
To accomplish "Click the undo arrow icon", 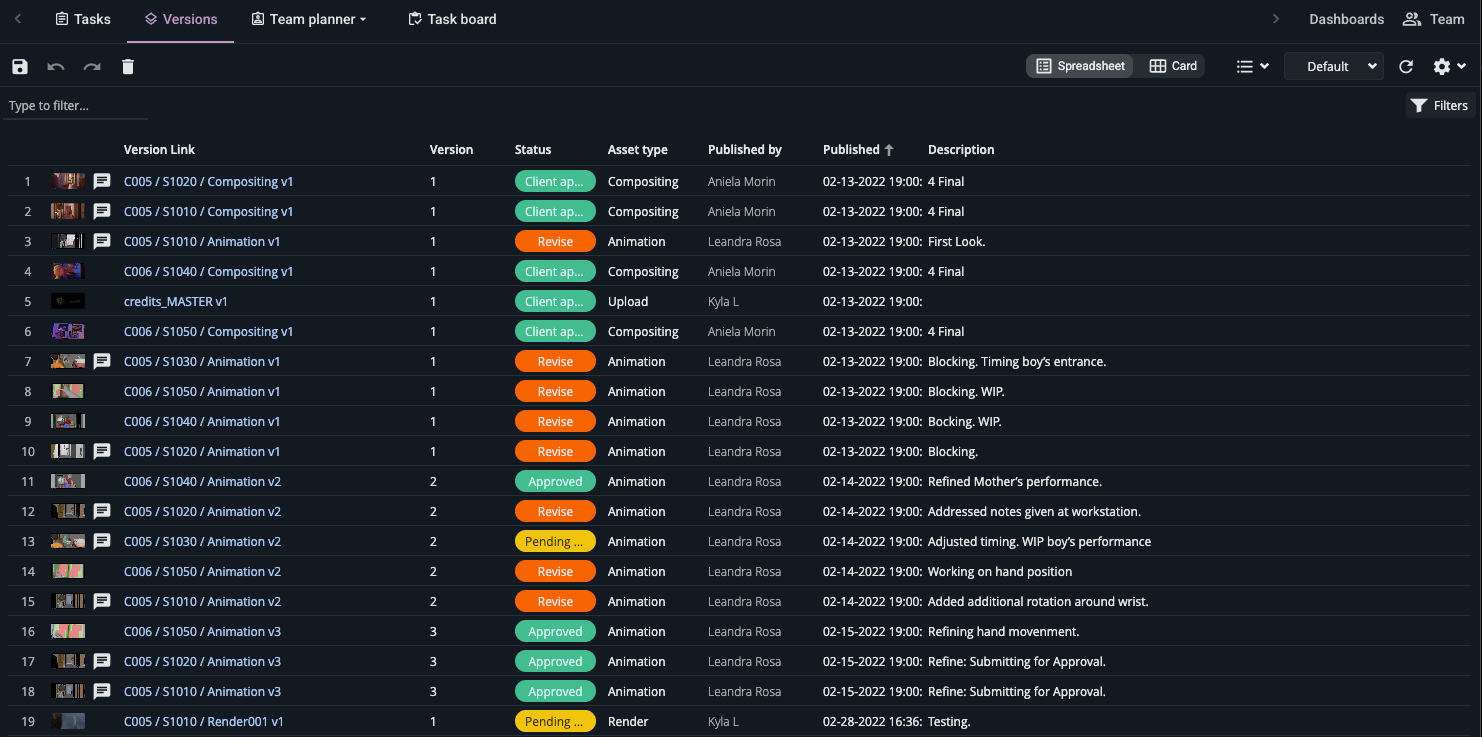I will pos(56,67).
